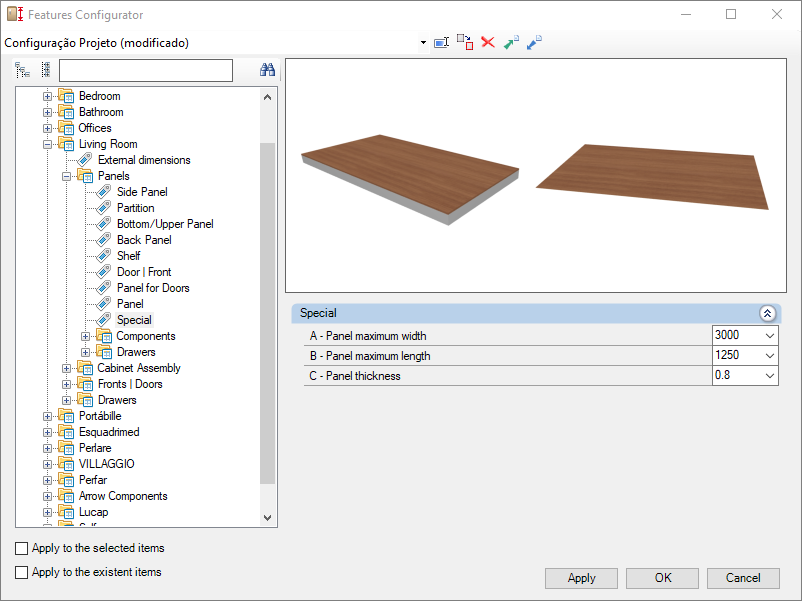Click the Side Panel tag icon
The height and width of the screenshot is (601, 802).
(x=104, y=192)
